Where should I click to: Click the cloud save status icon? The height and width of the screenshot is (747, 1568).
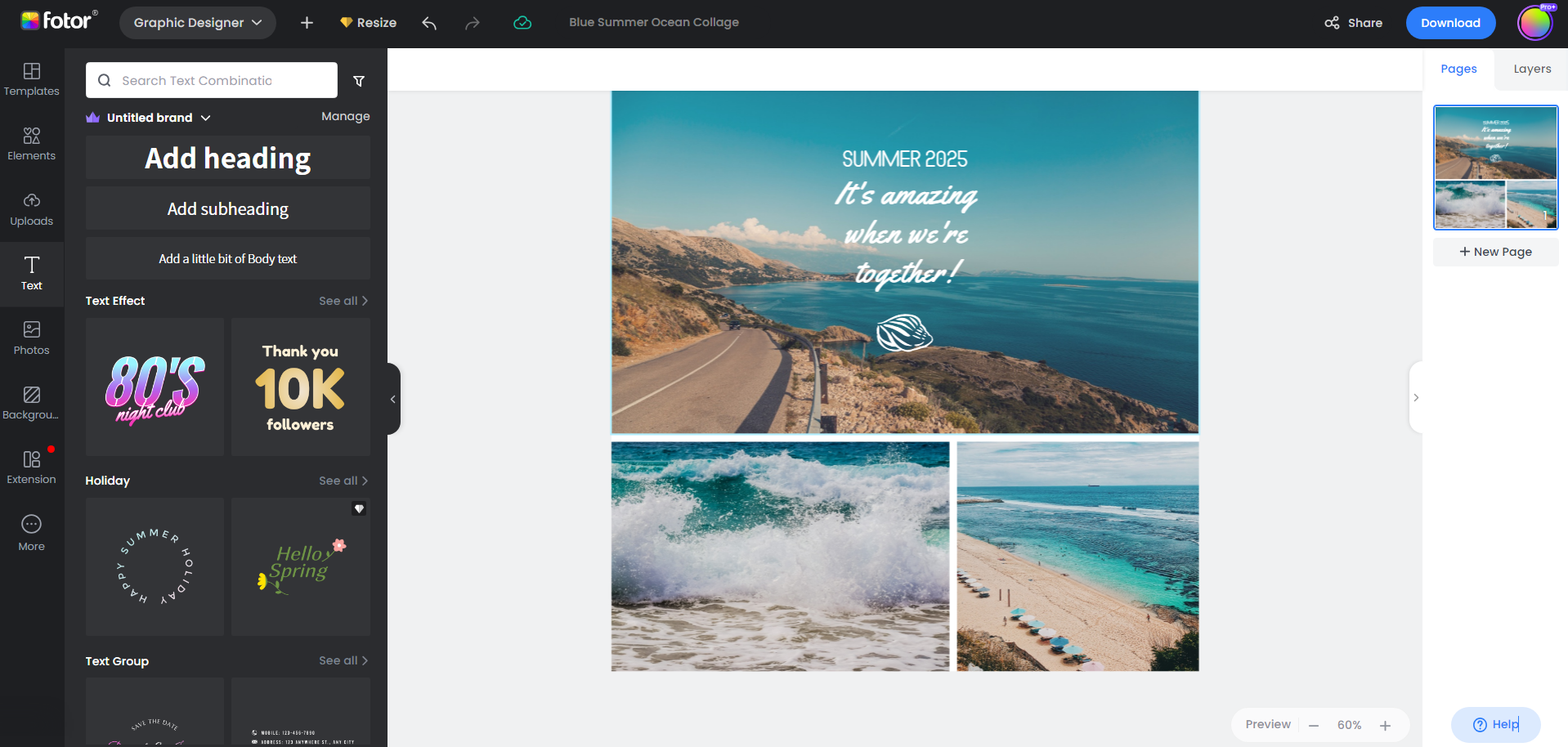pyautogui.click(x=522, y=23)
